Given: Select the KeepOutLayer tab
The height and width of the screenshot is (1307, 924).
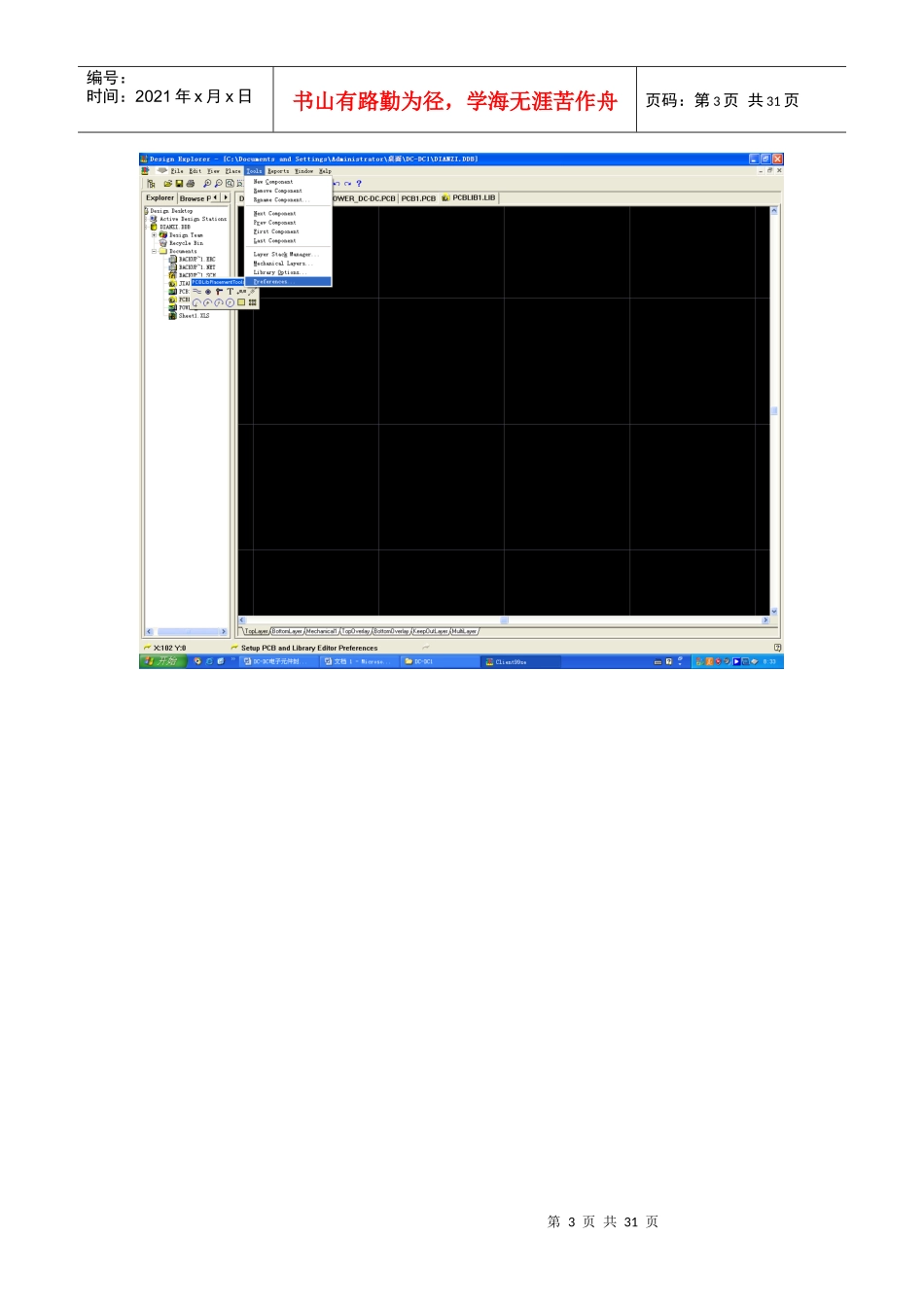Looking at the screenshot, I should pyautogui.click(x=431, y=631).
